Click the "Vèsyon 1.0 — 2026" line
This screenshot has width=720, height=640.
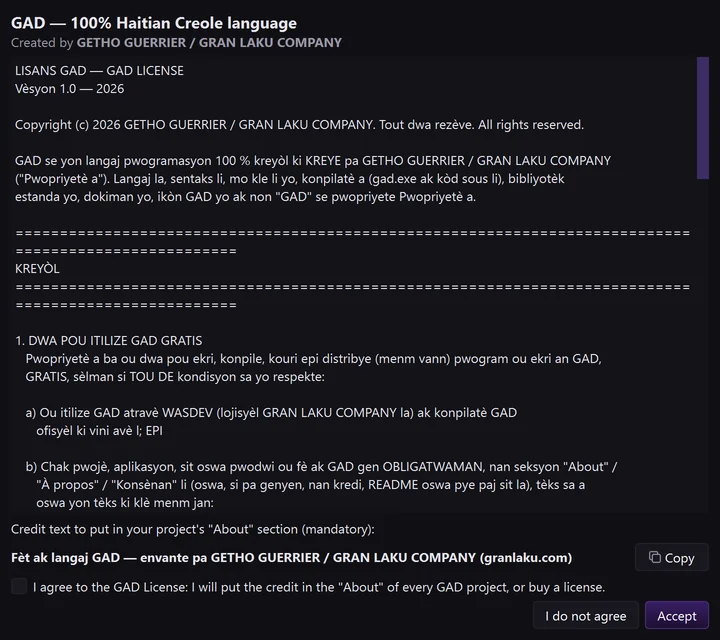click(x=69, y=89)
